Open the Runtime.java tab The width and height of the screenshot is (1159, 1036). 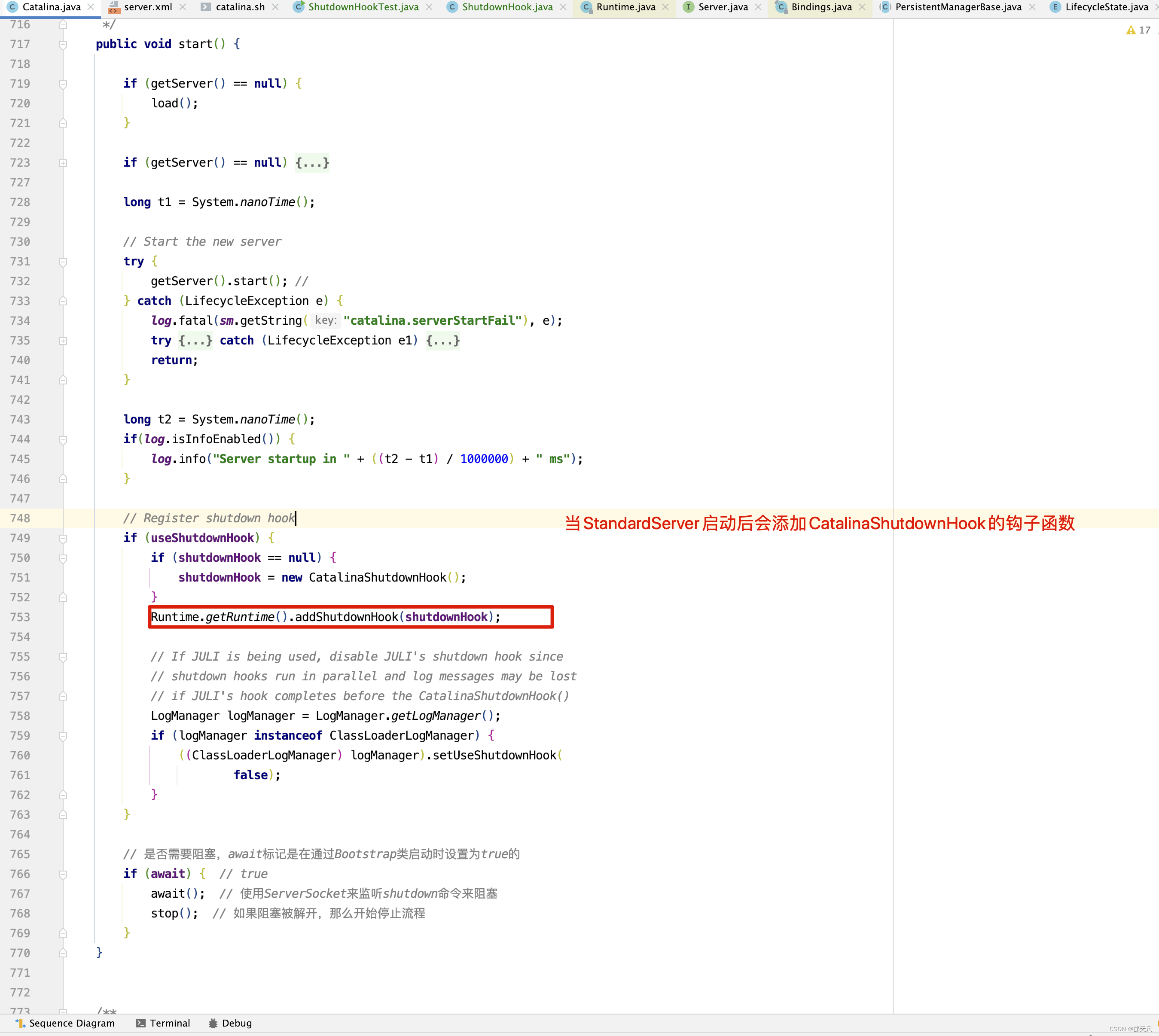point(625,7)
